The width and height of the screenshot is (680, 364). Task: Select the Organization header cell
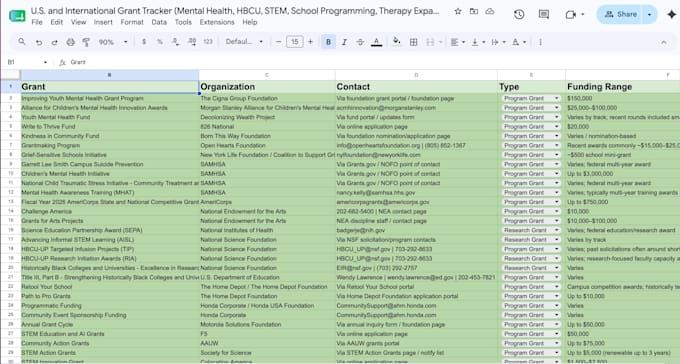coord(267,87)
